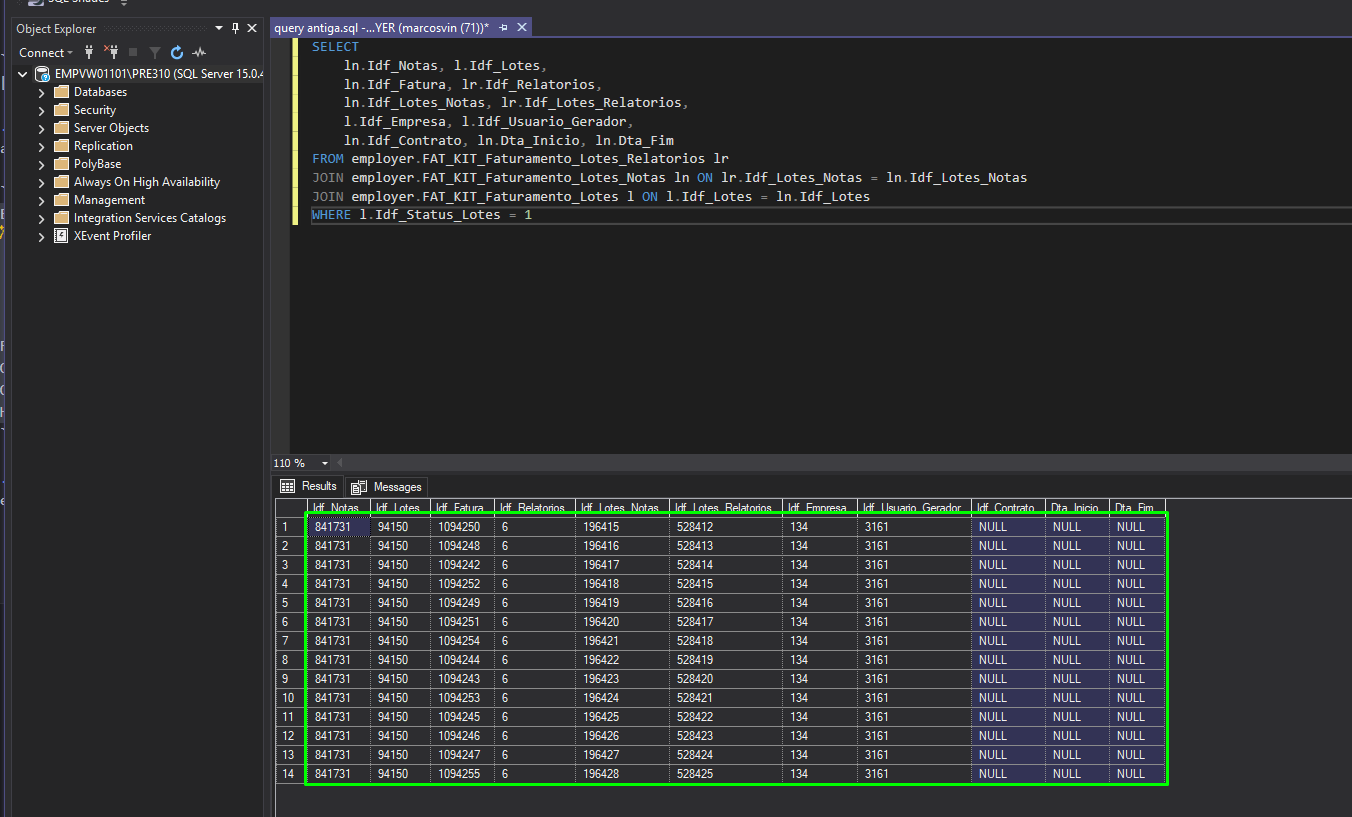Expand the Replication folder
This screenshot has height=817, width=1352.
[42, 146]
